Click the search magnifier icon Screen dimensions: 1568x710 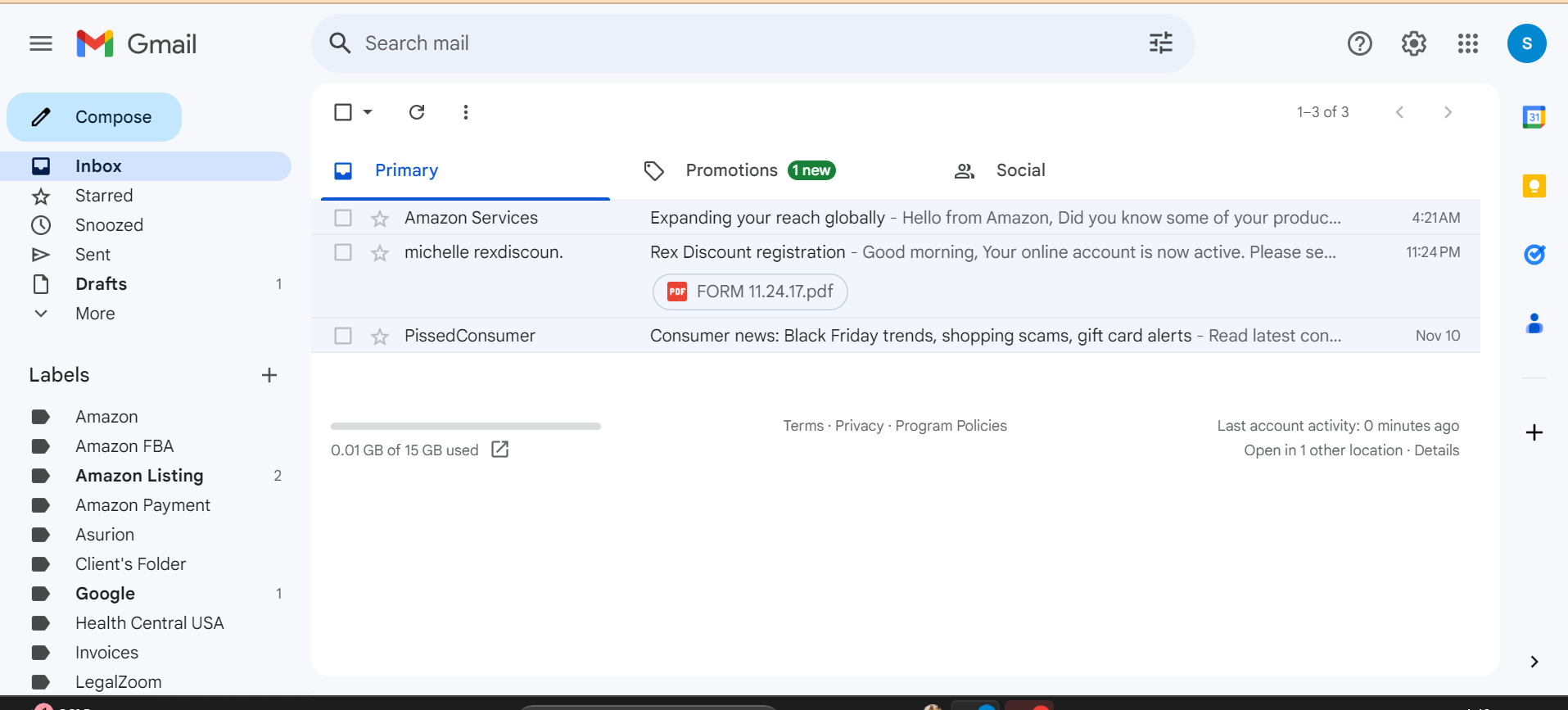click(x=340, y=43)
